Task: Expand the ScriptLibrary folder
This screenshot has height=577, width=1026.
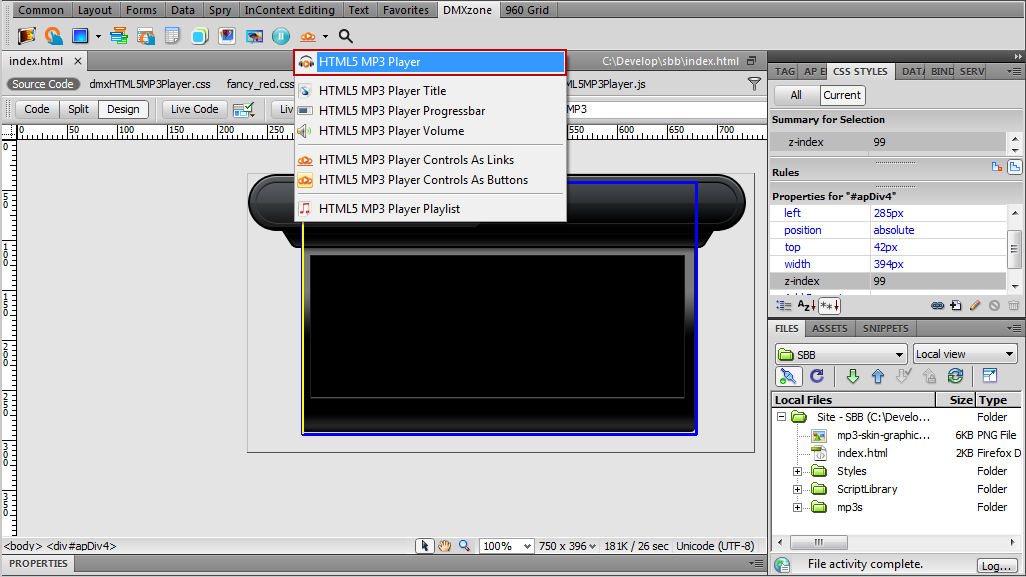Action: (x=797, y=489)
